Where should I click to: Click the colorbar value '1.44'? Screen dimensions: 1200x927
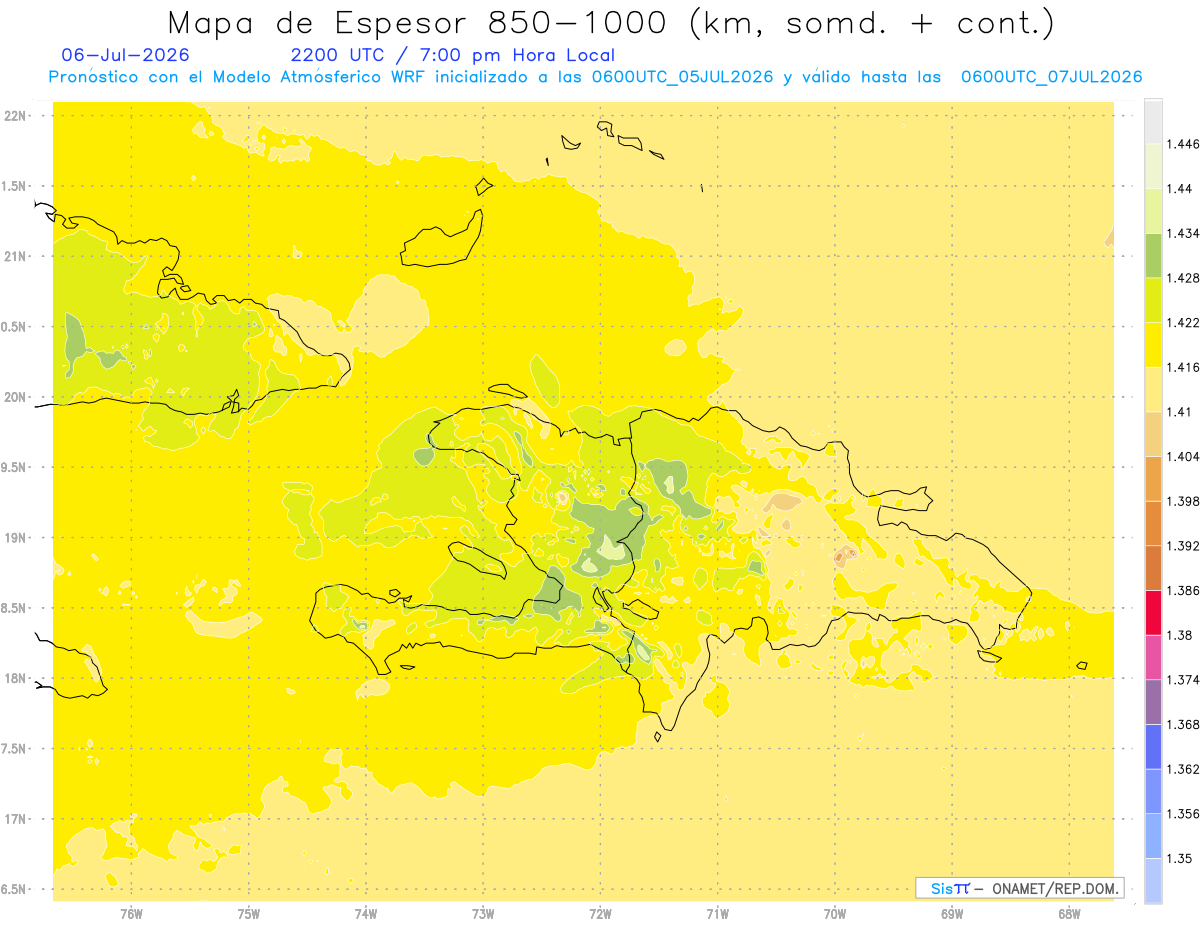click(x=1179, y=188)
